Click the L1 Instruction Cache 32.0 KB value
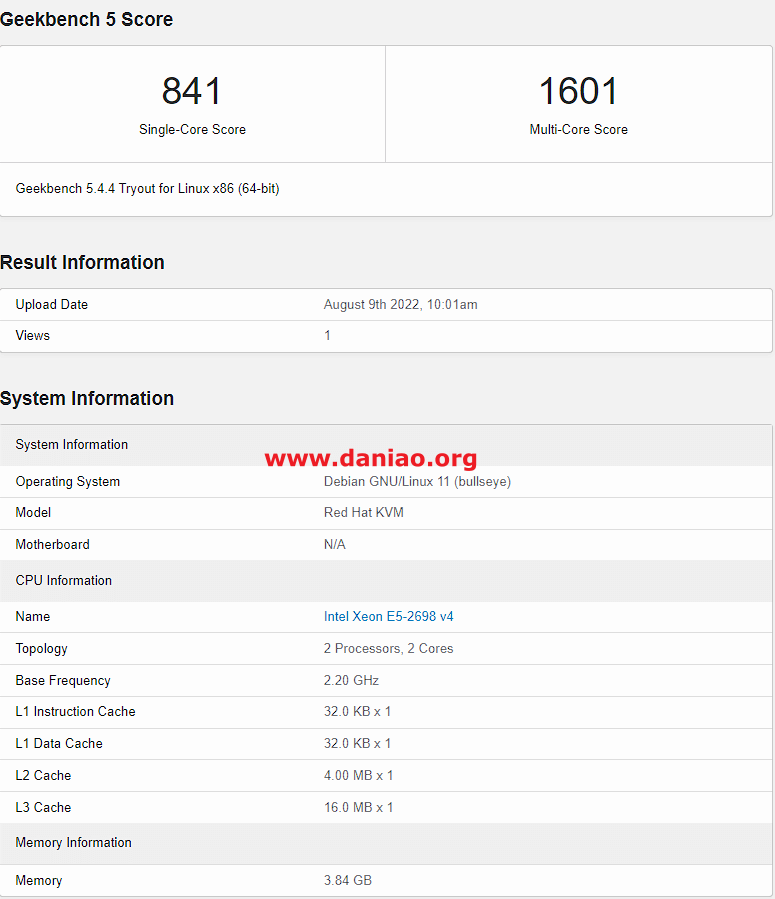This screenshot has height=899, width=775. 357,712
